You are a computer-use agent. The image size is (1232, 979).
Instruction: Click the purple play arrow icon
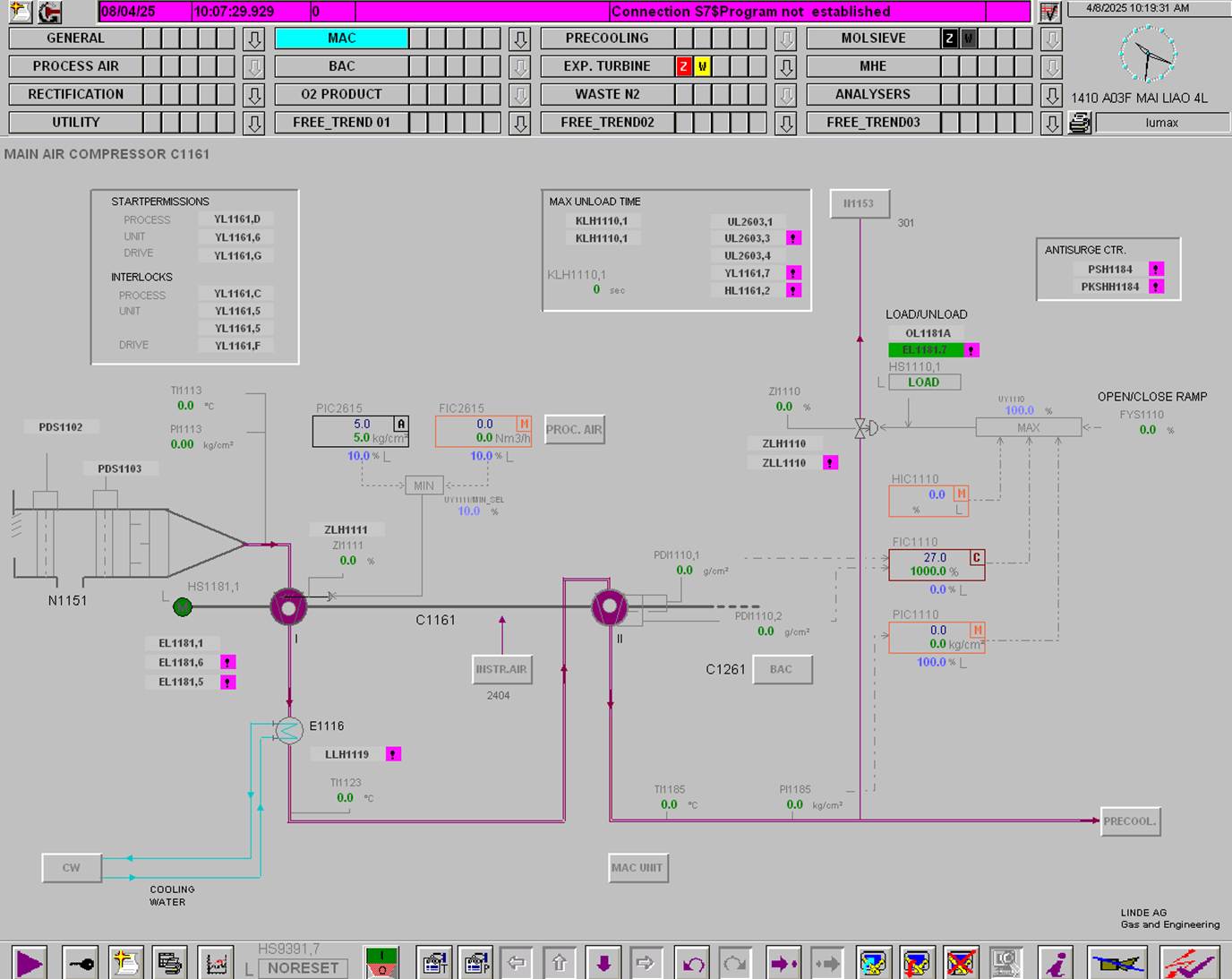pos(29,964)
